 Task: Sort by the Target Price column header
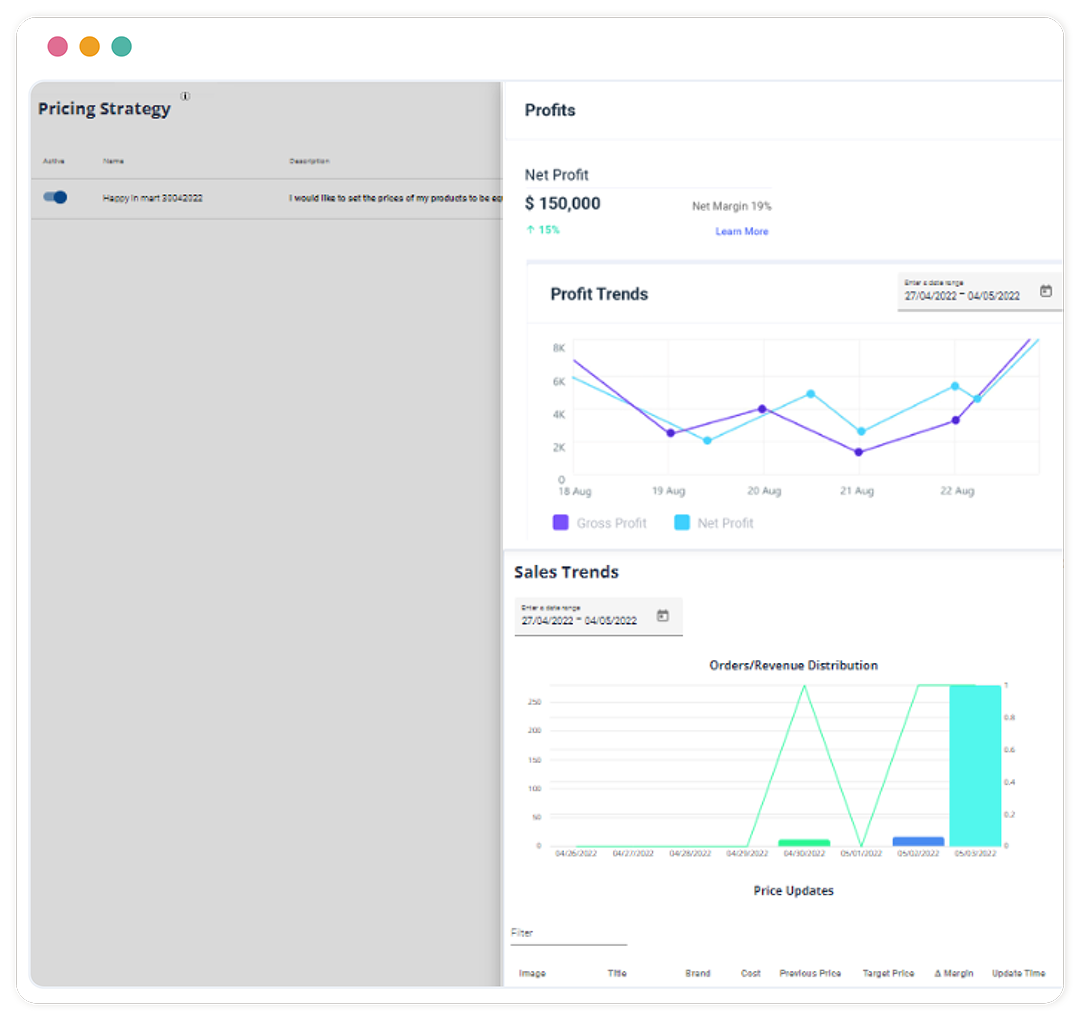click(889, 973)
